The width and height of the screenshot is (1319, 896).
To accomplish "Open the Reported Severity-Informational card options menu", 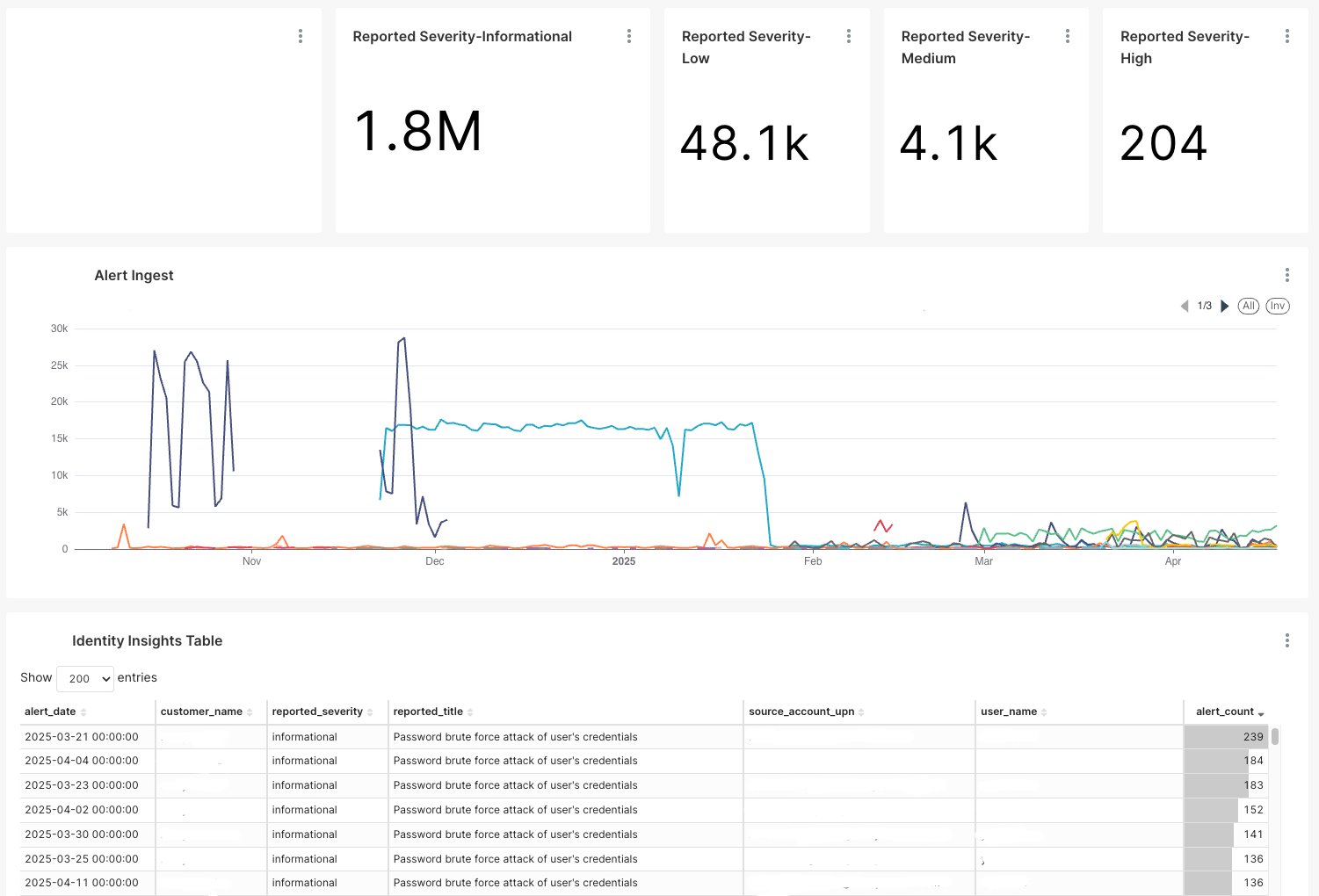I will [629, 36].
